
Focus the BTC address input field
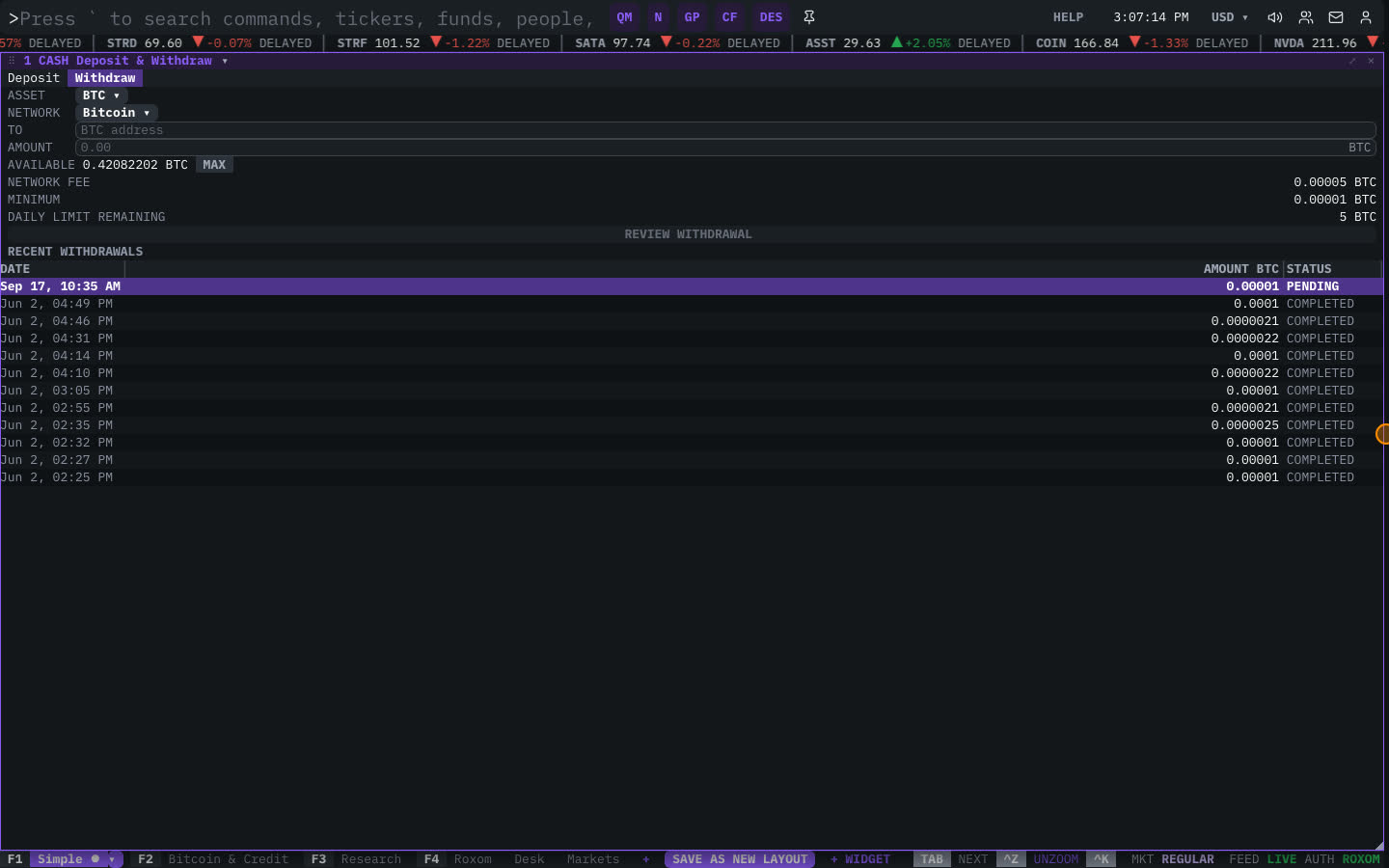(x=725, y=130)
